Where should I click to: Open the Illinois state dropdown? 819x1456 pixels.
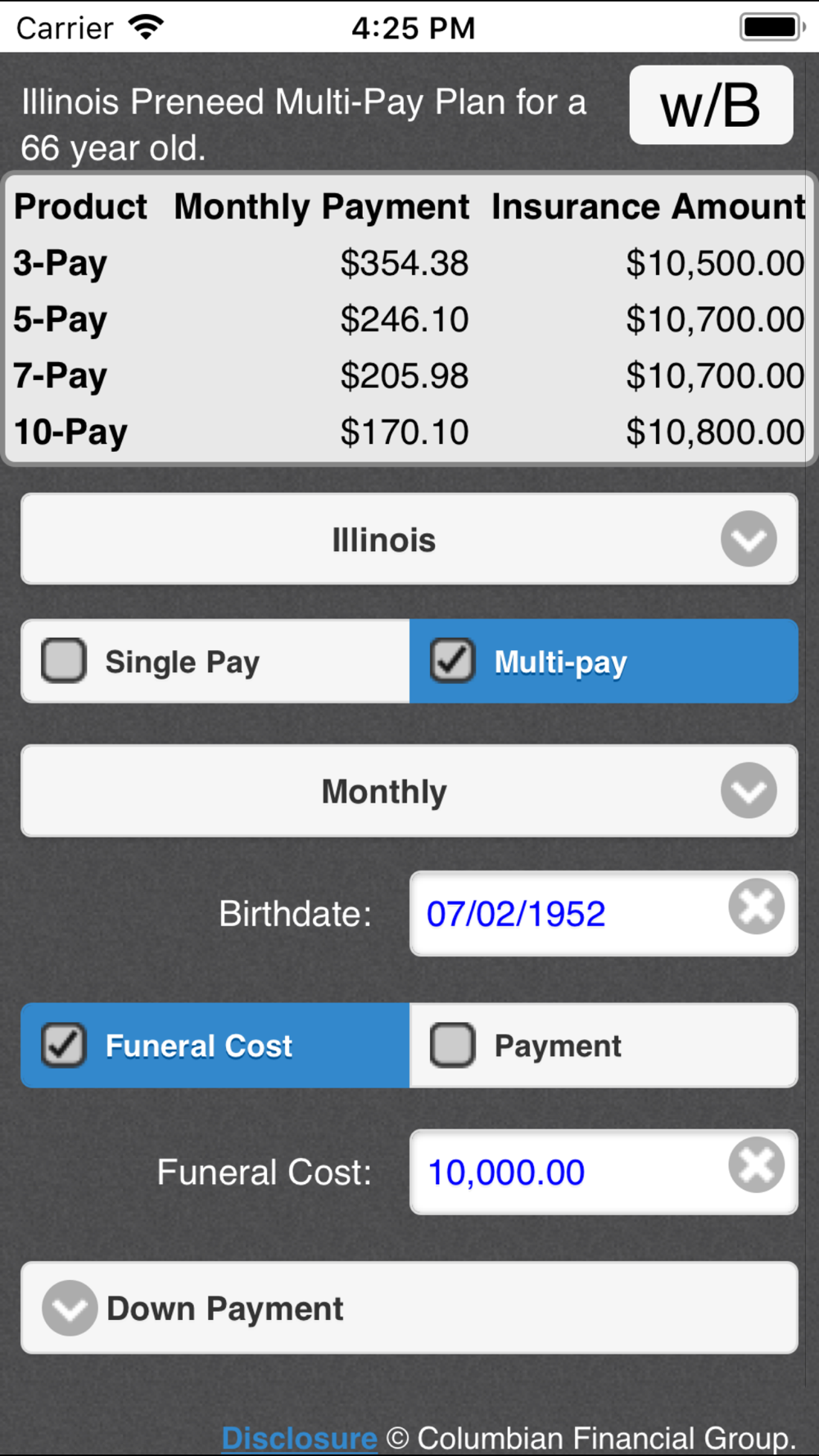(x=409, y=539)
